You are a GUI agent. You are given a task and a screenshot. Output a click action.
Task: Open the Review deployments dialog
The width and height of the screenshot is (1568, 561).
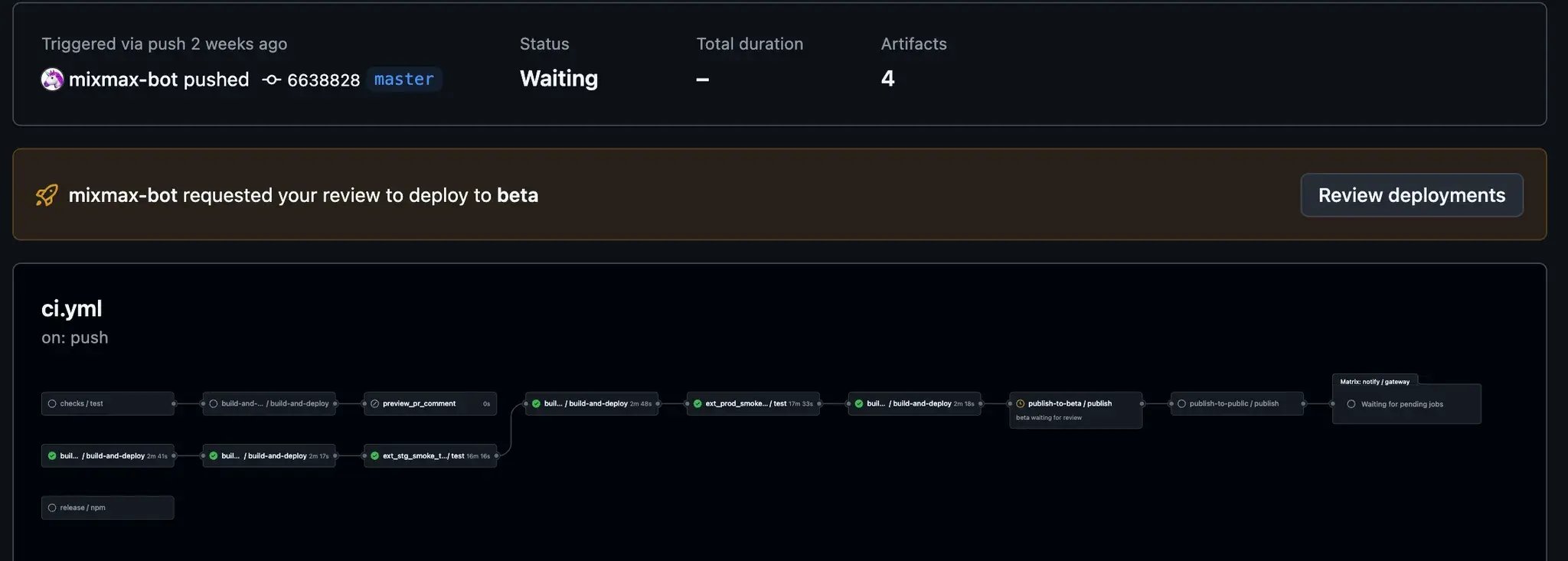[x=1411, y=195]
